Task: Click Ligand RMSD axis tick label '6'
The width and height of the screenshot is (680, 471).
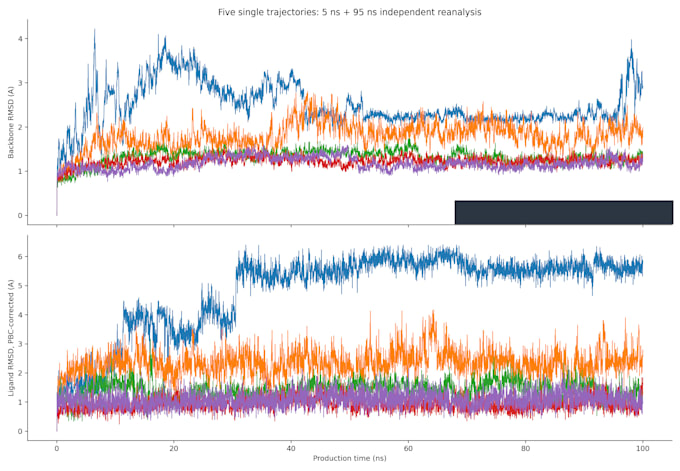Action: pyautogui.click(x=20, y=256)
